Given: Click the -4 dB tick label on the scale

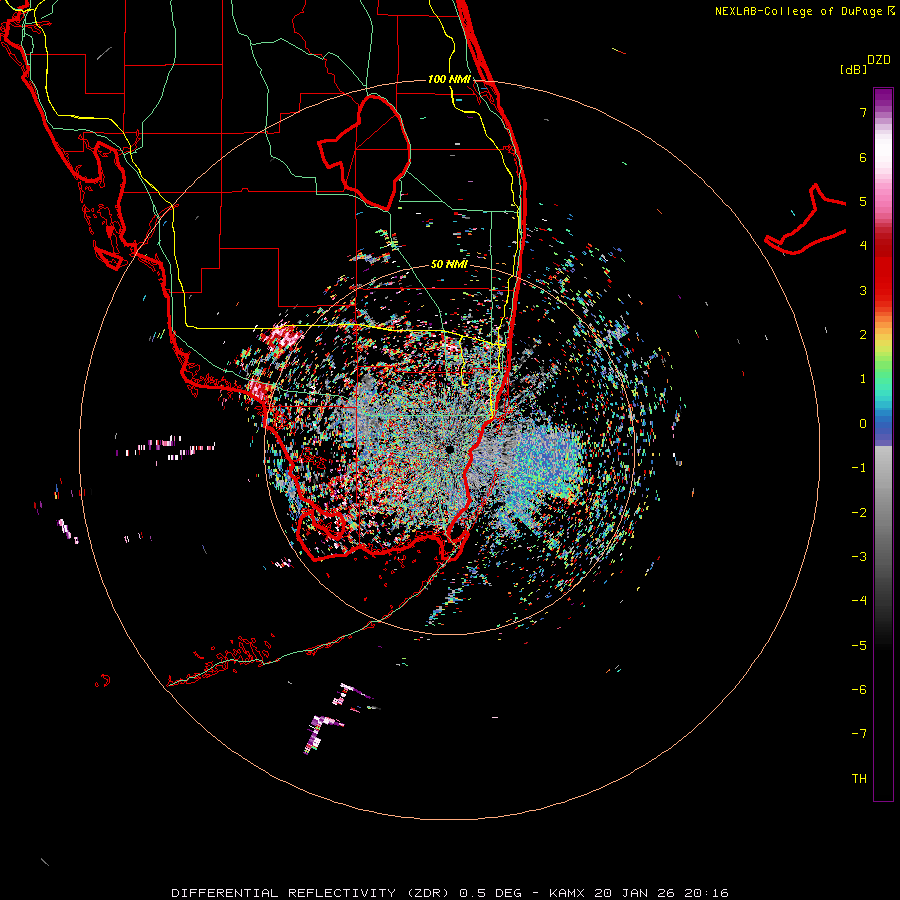Looking at the screenshot, I should (859, 600).
